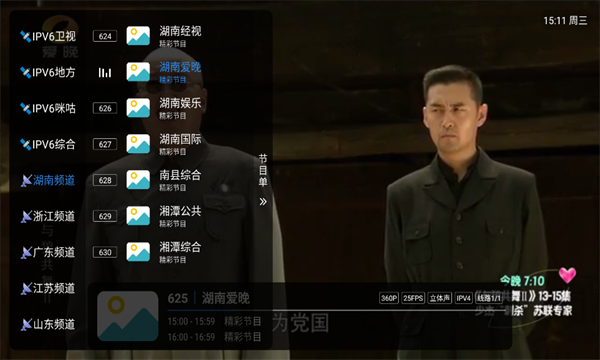Select the 湖南频道 category
Screen dimensions: 600x360
click(x=48, y=181)
